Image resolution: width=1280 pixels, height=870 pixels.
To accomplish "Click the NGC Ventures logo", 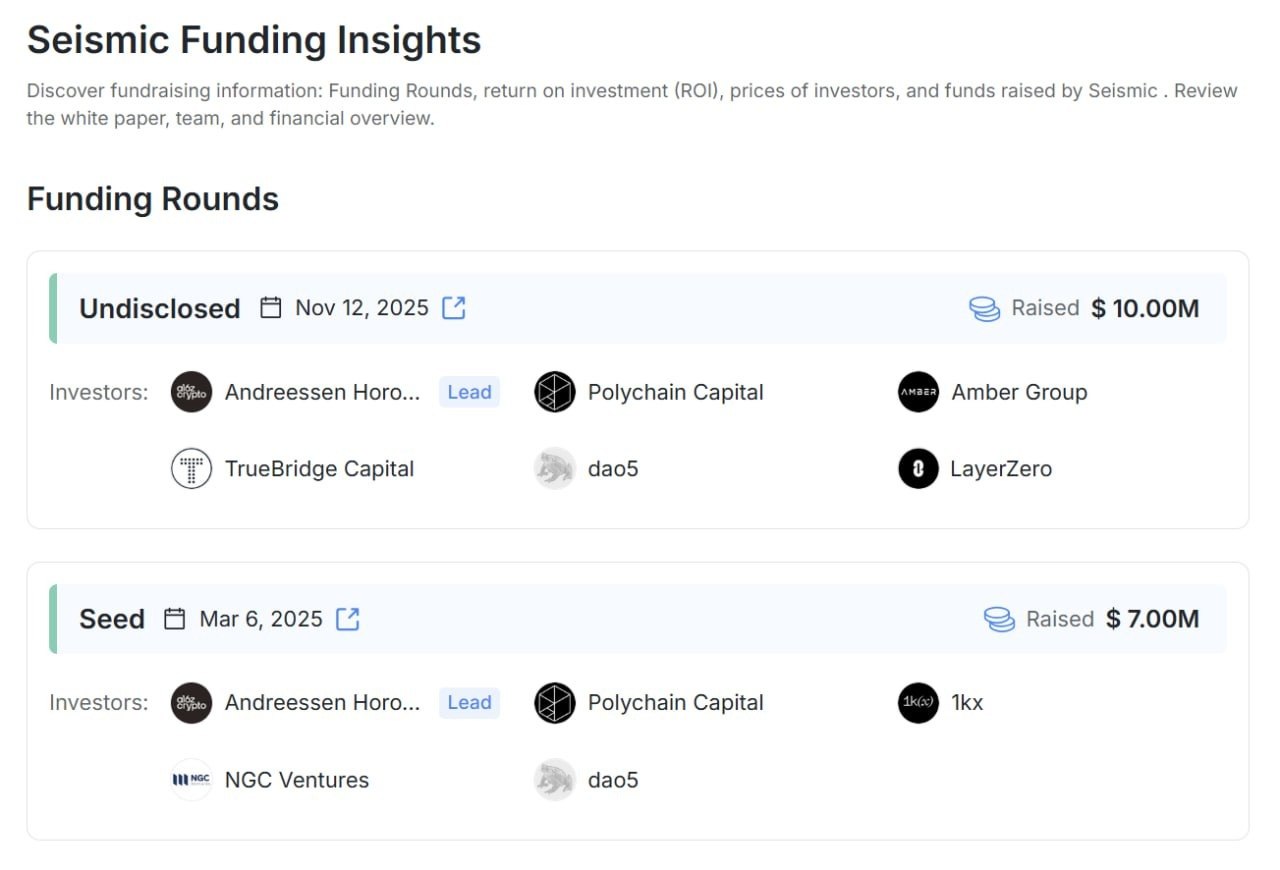I will pyautogui.click(x=191, y=780).
